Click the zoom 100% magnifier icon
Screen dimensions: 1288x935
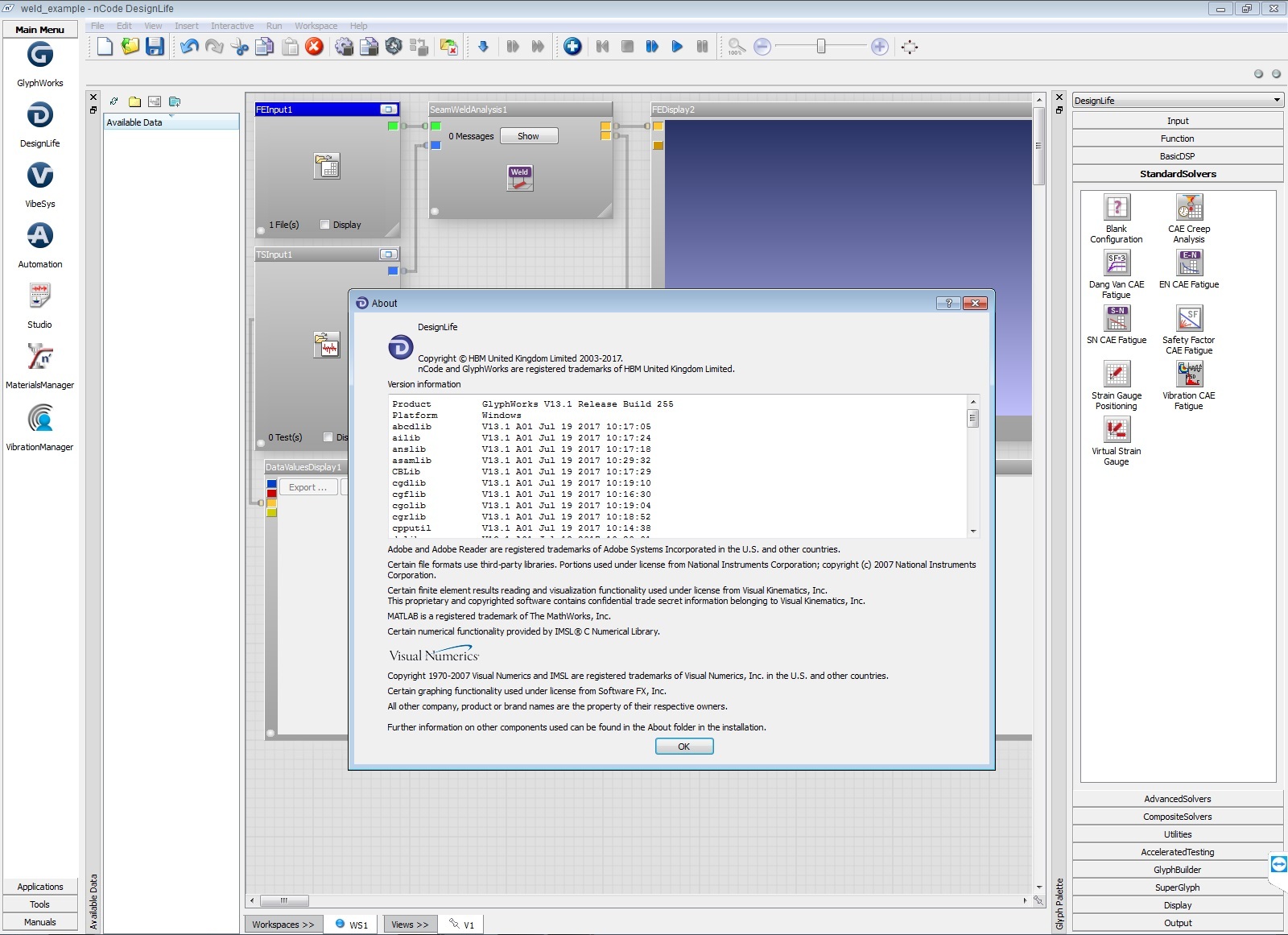pyautogui.click(x=737, y=47)
